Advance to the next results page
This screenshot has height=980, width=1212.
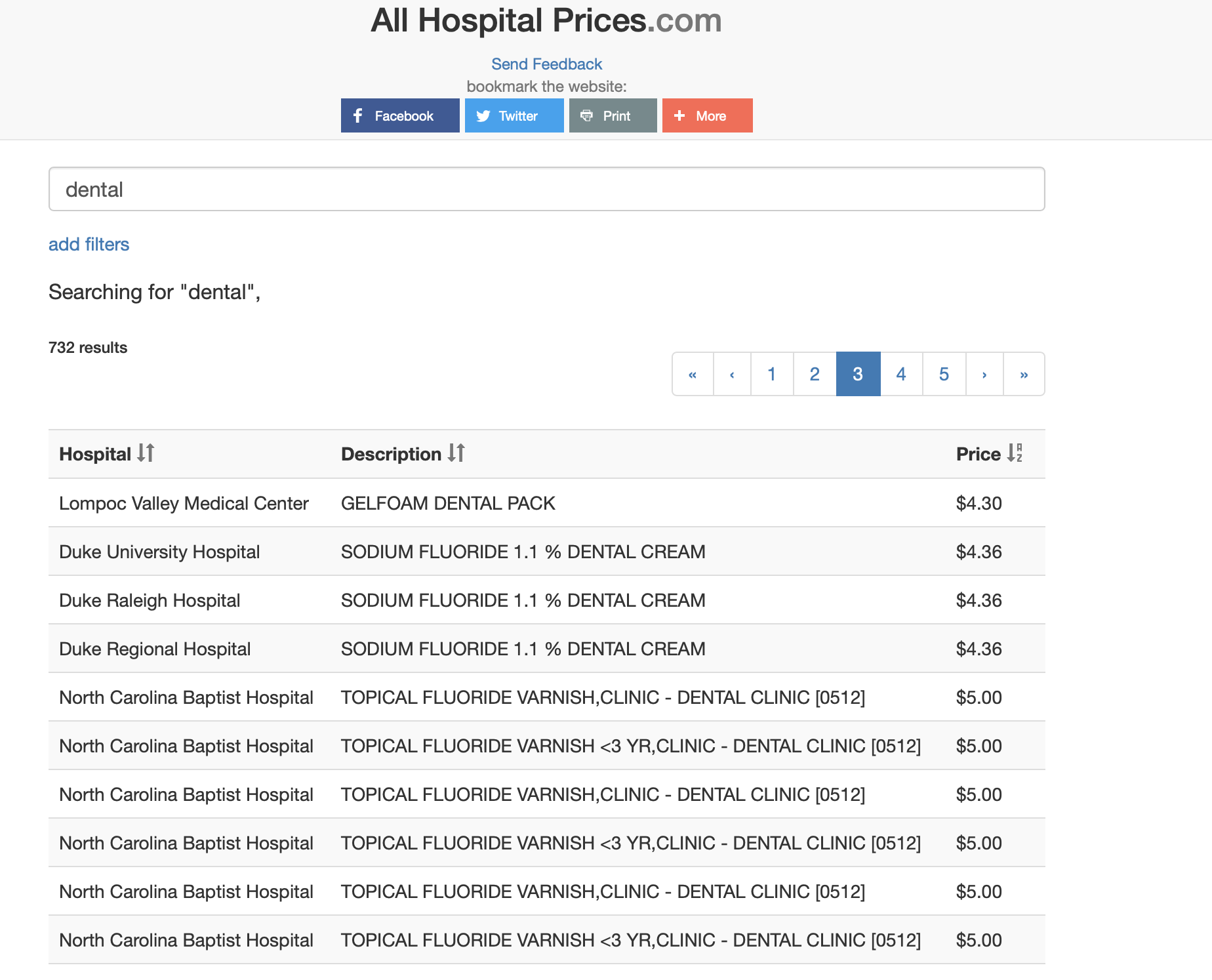[984, 374]
